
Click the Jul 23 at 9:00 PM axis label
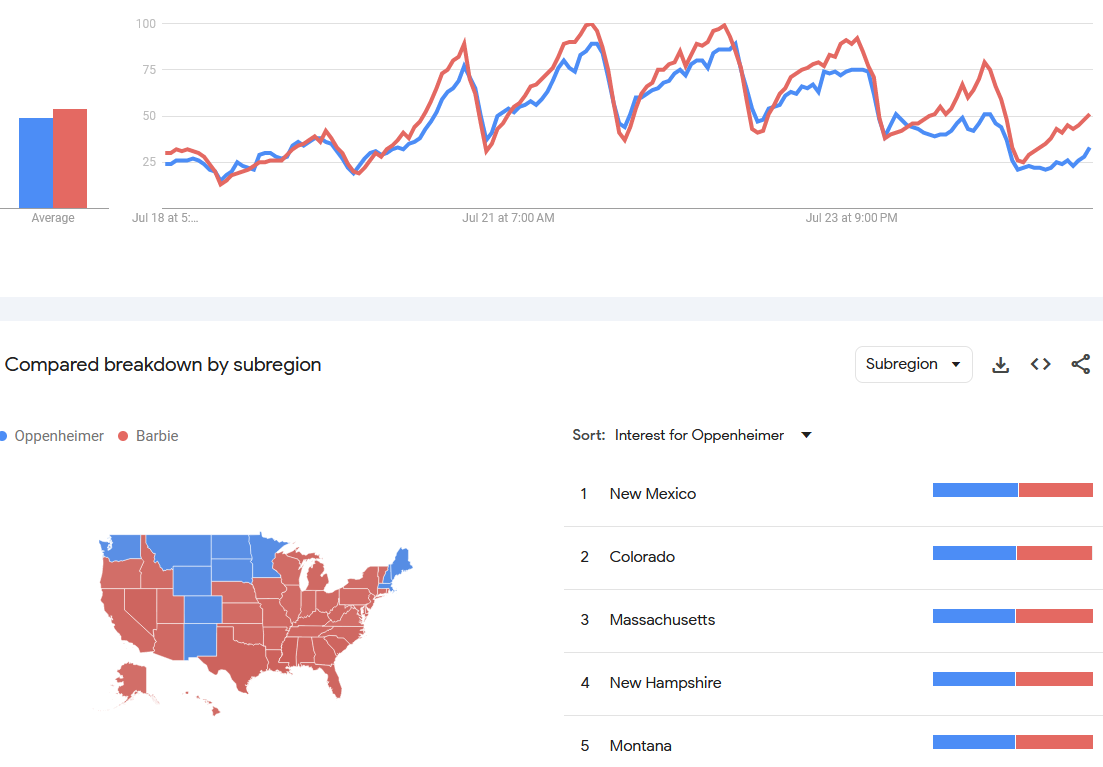[852, 218]
